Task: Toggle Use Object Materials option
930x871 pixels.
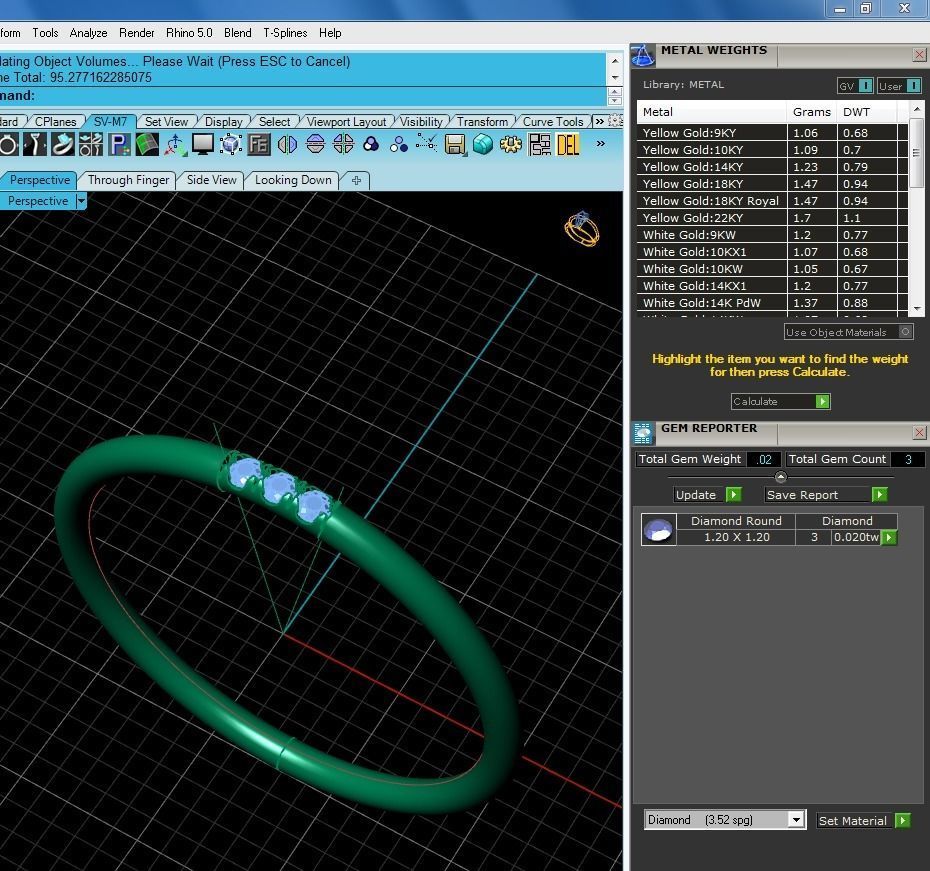Action: coord(848,332)
